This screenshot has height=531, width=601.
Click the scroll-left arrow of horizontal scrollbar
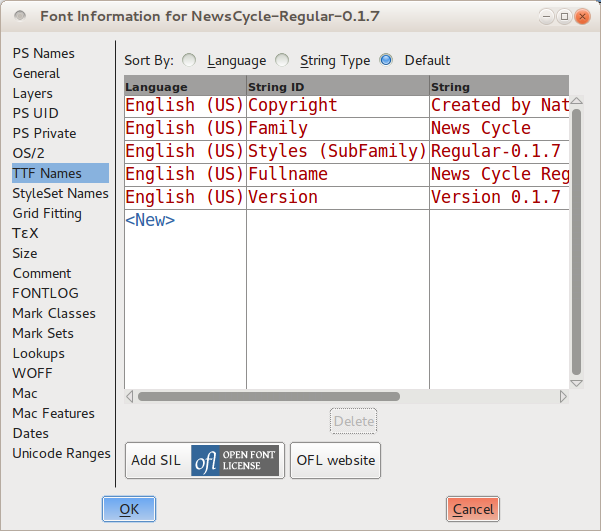[130, 397]
